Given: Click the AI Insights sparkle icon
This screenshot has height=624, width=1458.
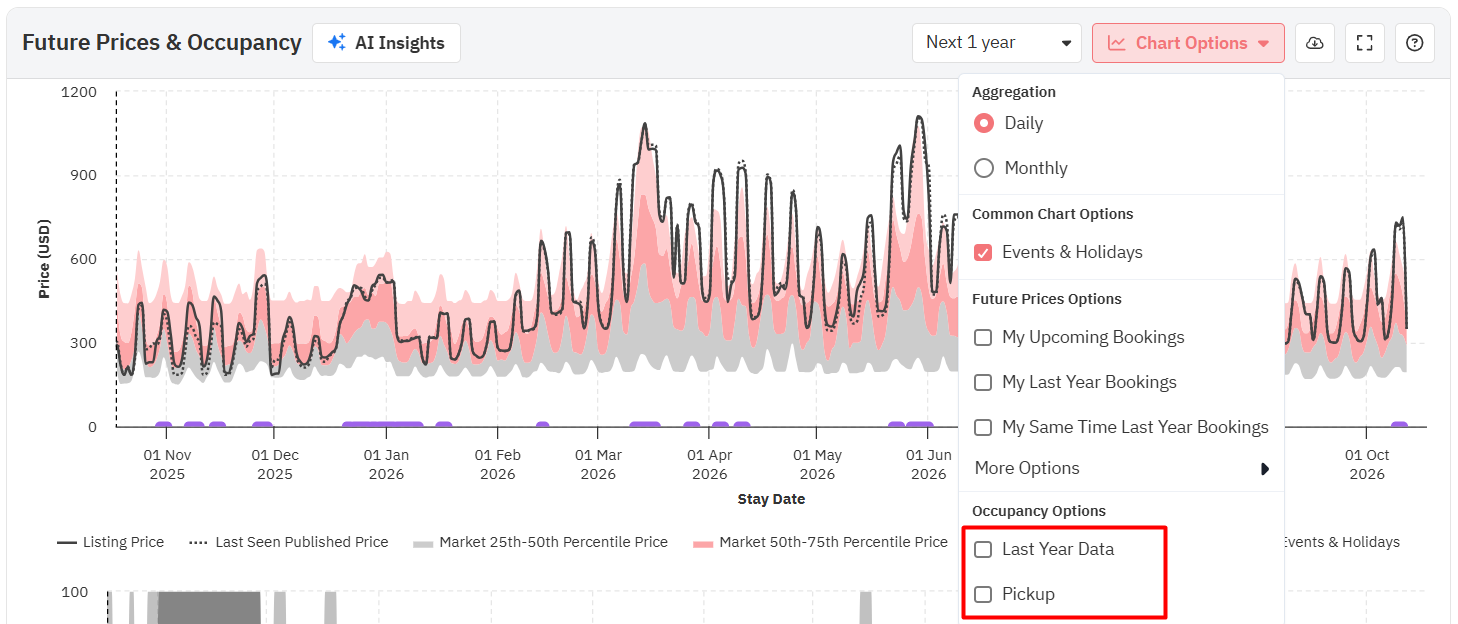Looking at the screenshot, I should [x=337, y=43].
